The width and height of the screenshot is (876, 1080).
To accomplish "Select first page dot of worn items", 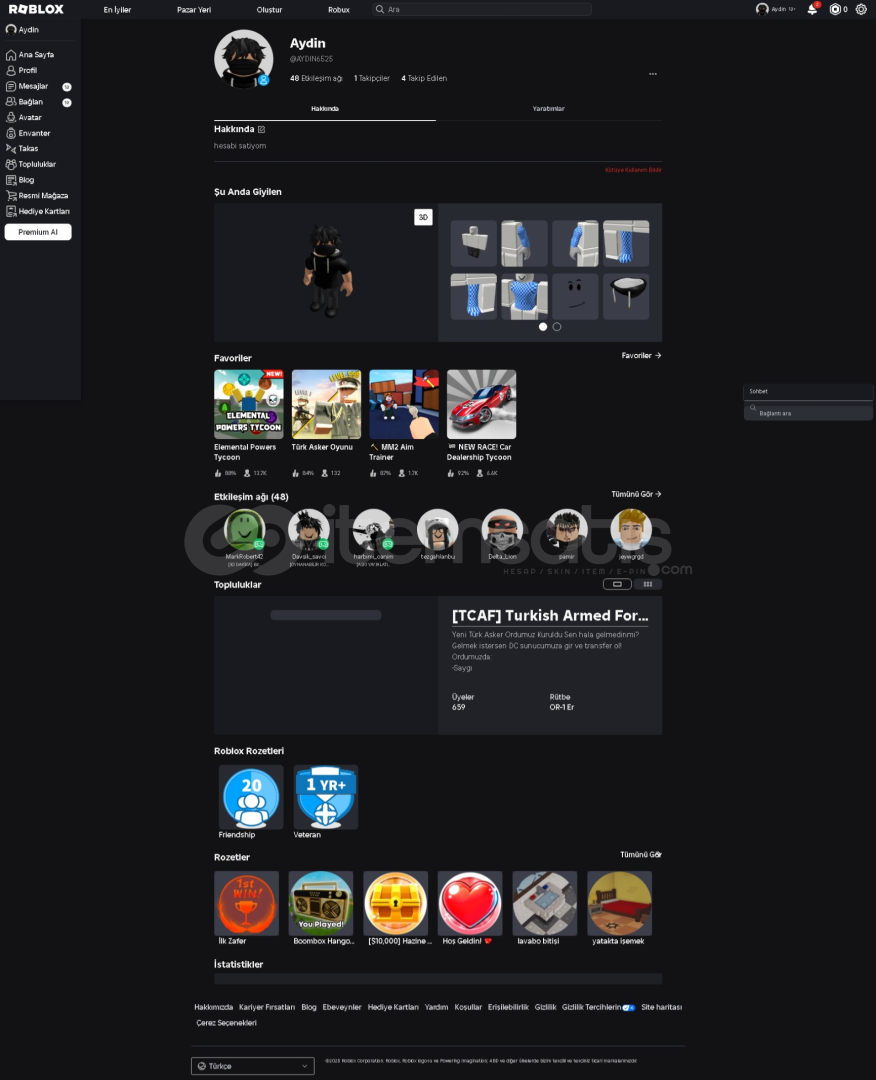I will pos(543,326).
